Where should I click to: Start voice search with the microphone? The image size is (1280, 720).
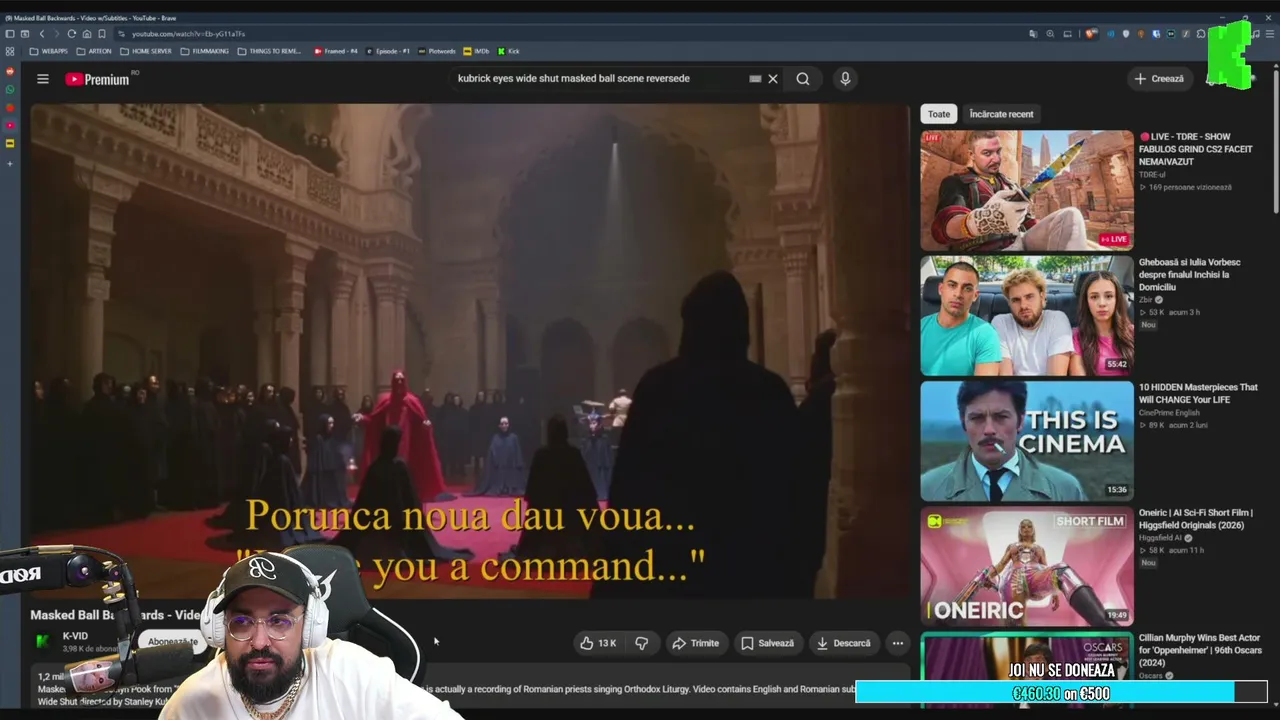[x=845, y=79]
